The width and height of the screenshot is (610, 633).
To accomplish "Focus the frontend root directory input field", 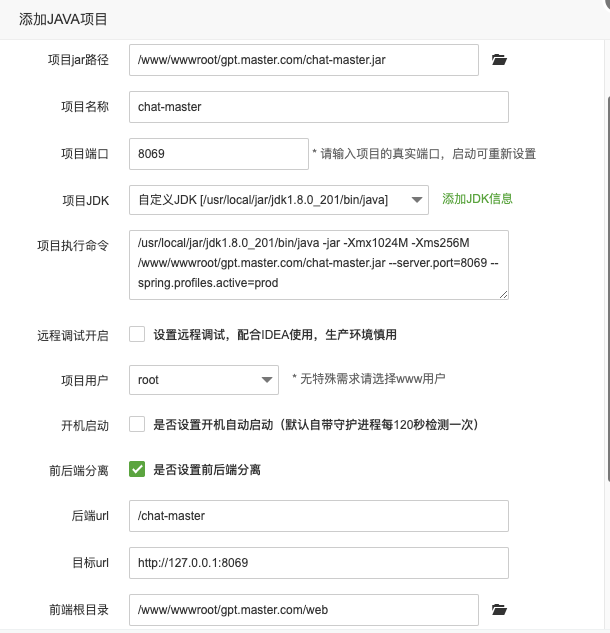I will tap(304, 610).
